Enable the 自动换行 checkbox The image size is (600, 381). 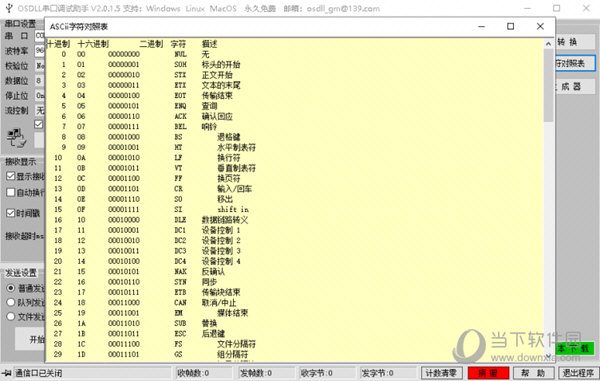pos(10,192)
